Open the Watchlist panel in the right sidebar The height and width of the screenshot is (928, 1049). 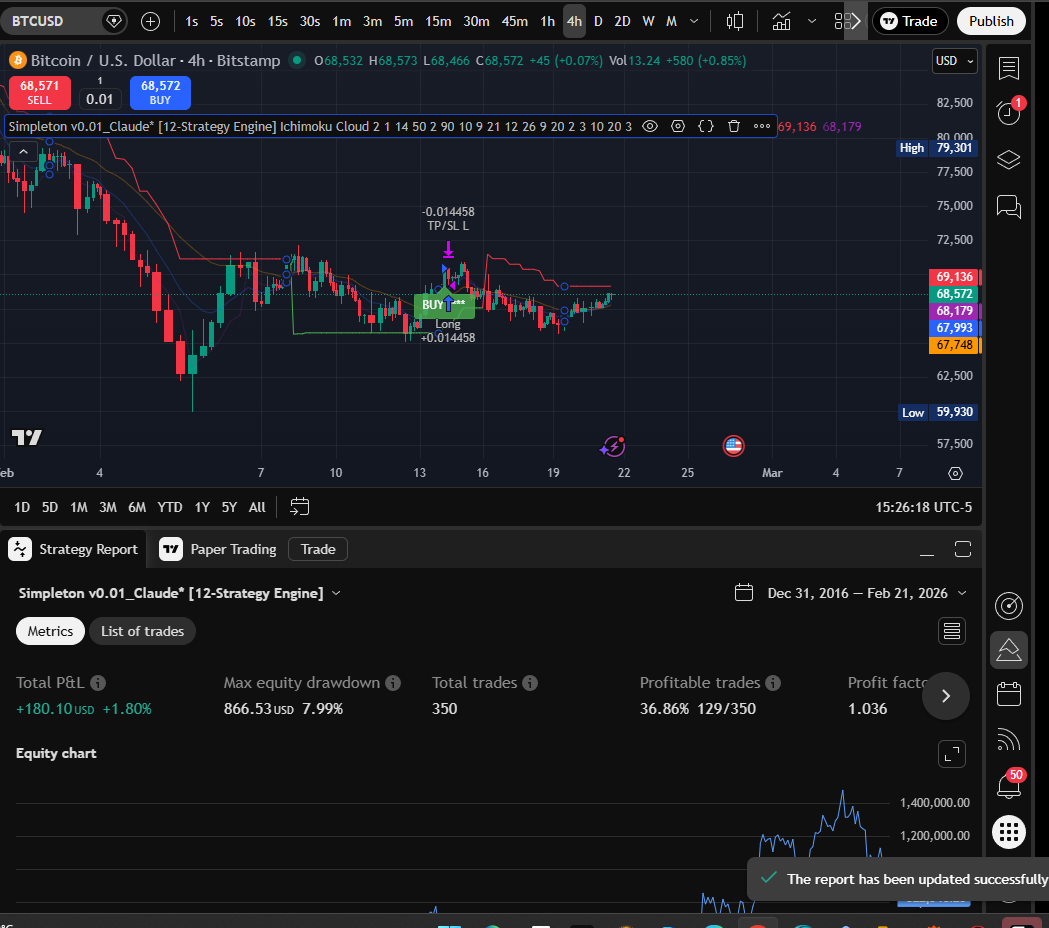(x=1008, y=68)
